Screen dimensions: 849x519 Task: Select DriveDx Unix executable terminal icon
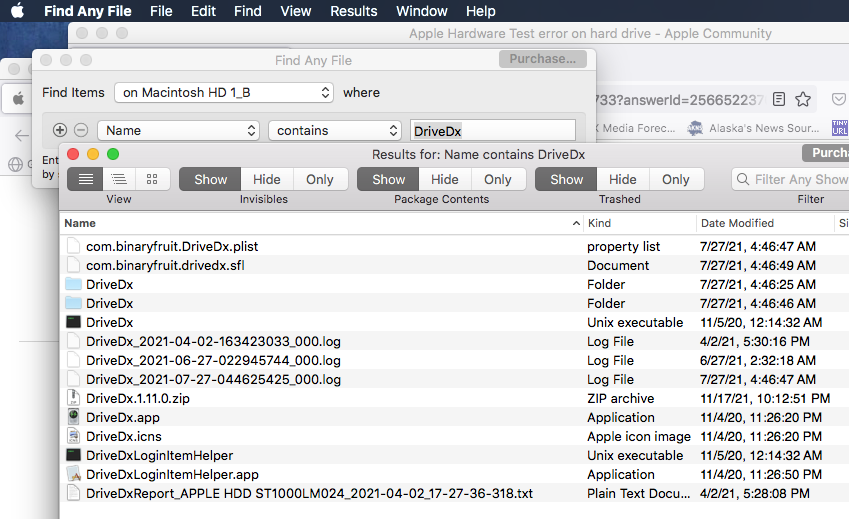73,322
